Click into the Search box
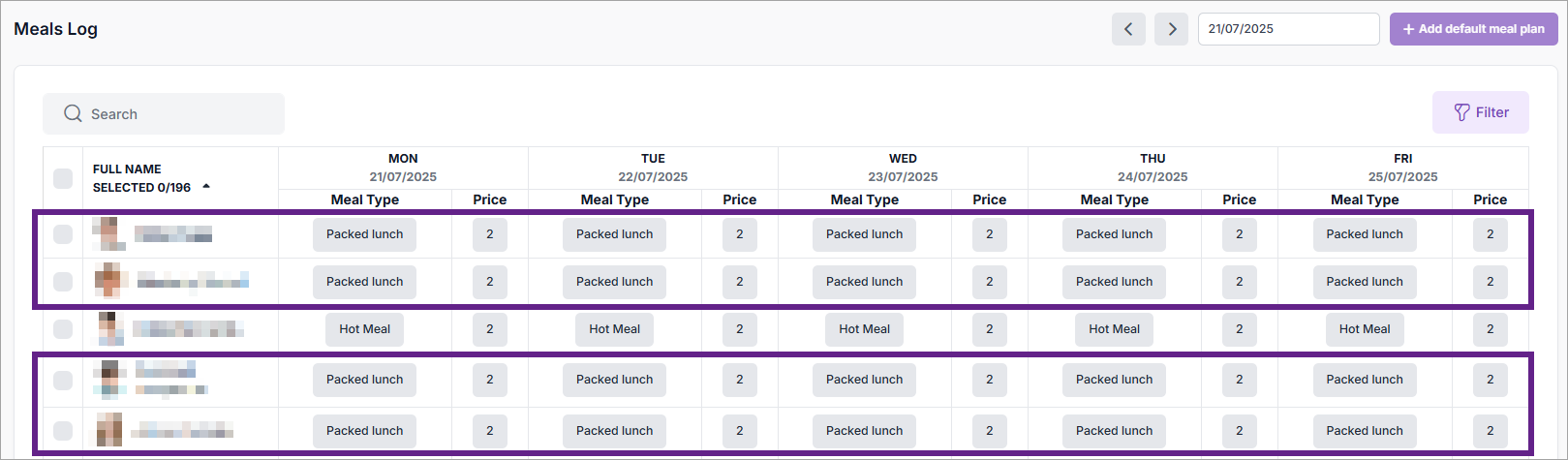This screenshot has height=460, width=1568. pyautogui.click(x=174, y=114)
